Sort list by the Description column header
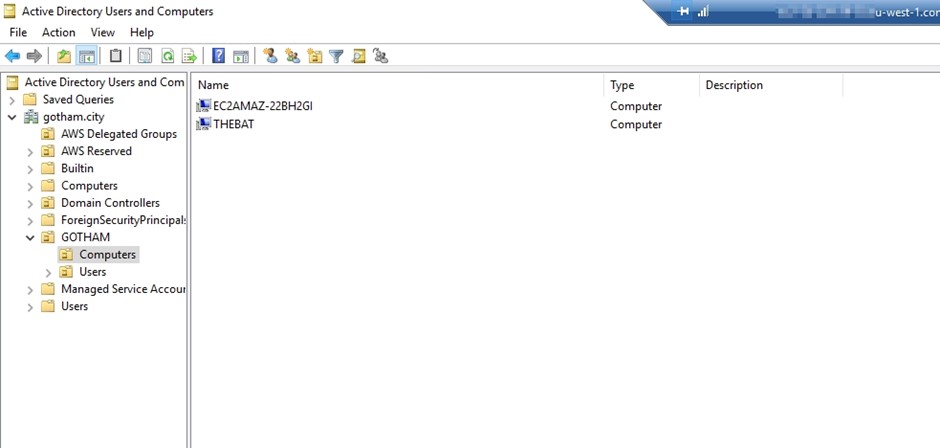This screenshot has width=940, height=448. [772, 85]
